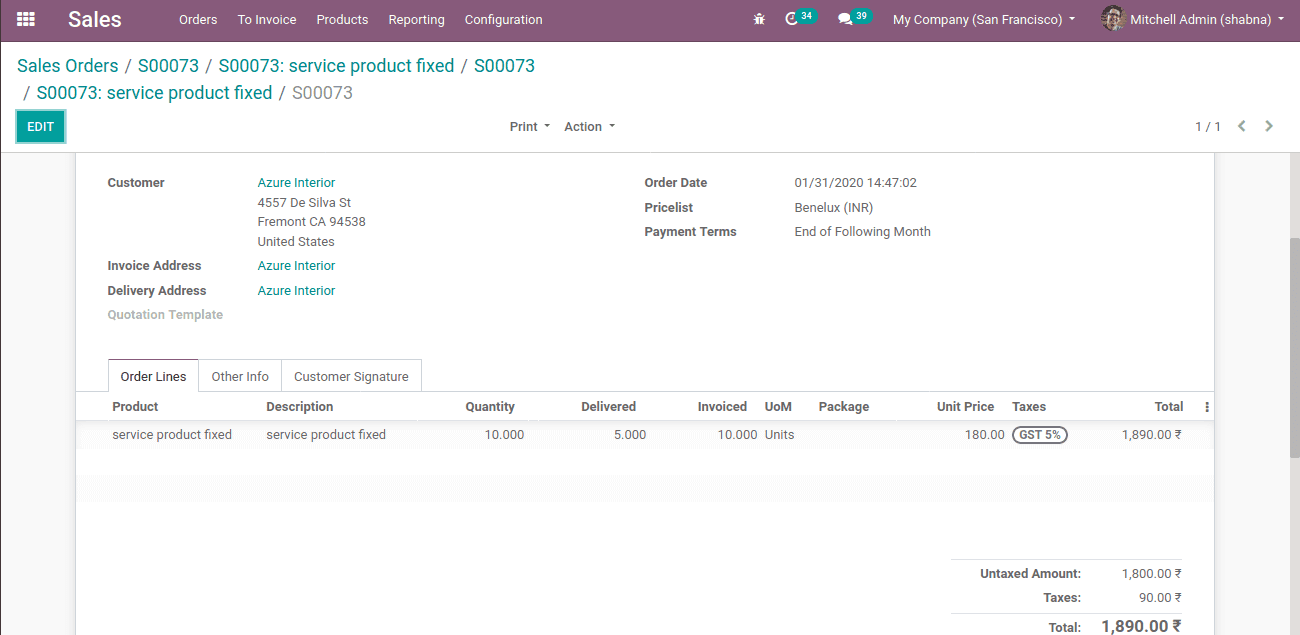
Task: Select the Order Lines tab
Action: [153, 376]
